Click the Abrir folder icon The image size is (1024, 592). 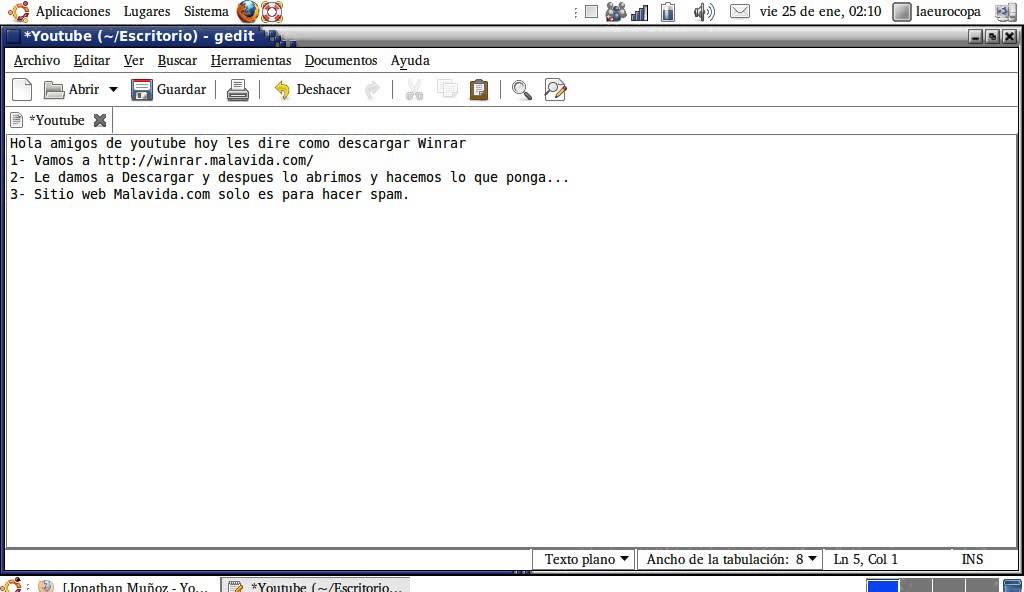click(x=54, y=90)
